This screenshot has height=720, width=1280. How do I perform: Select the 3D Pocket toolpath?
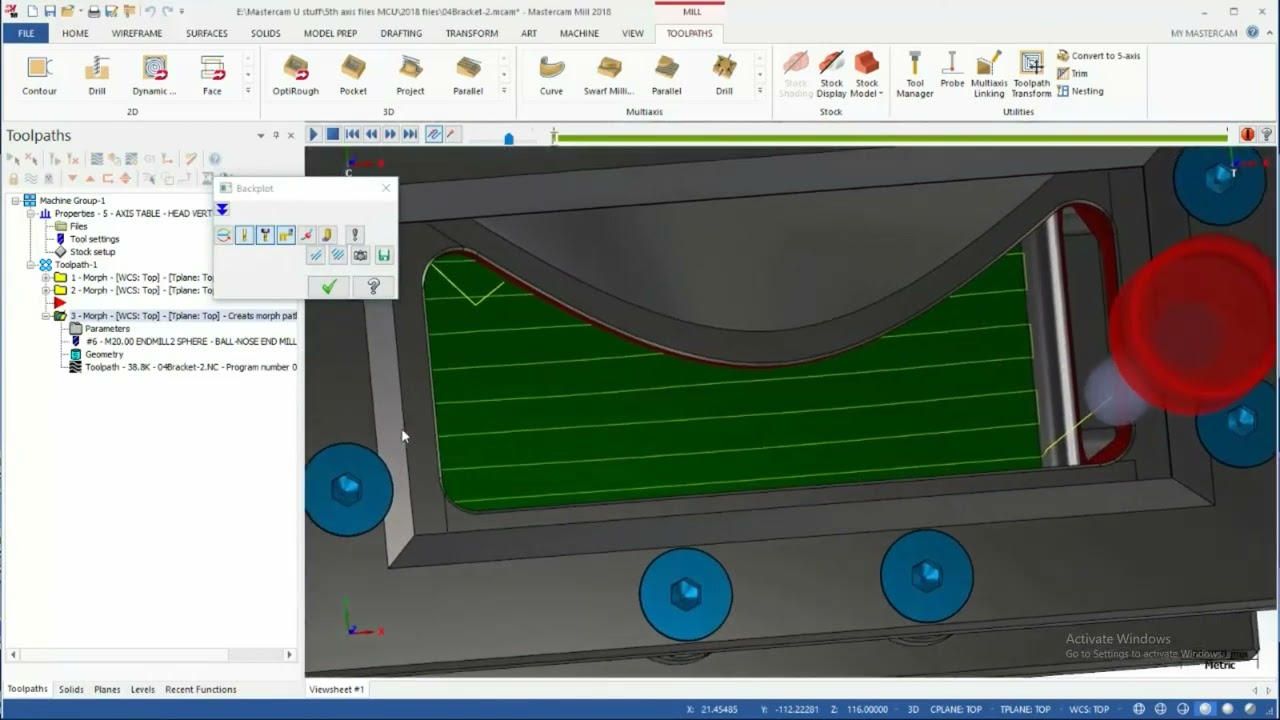point(353,76)
